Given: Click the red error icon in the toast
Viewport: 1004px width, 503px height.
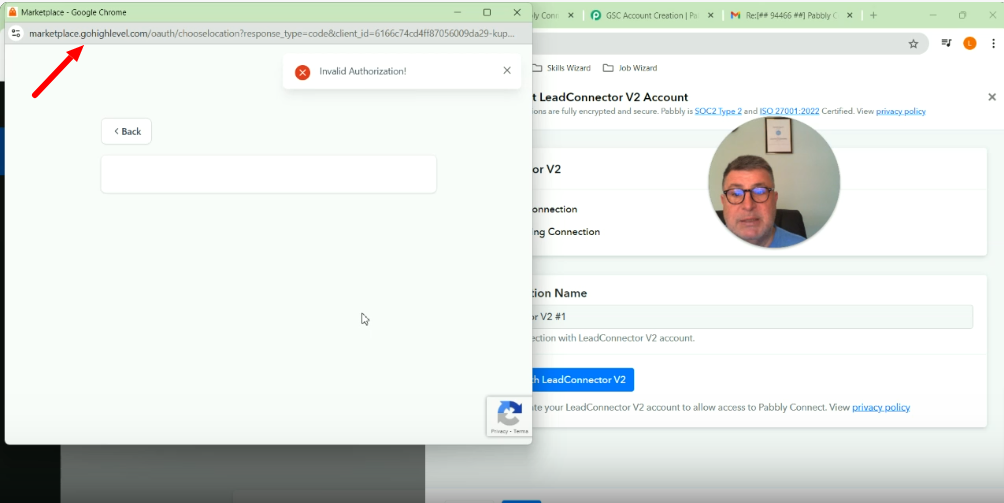Looking at the screenshot, I should click(302, 72).
